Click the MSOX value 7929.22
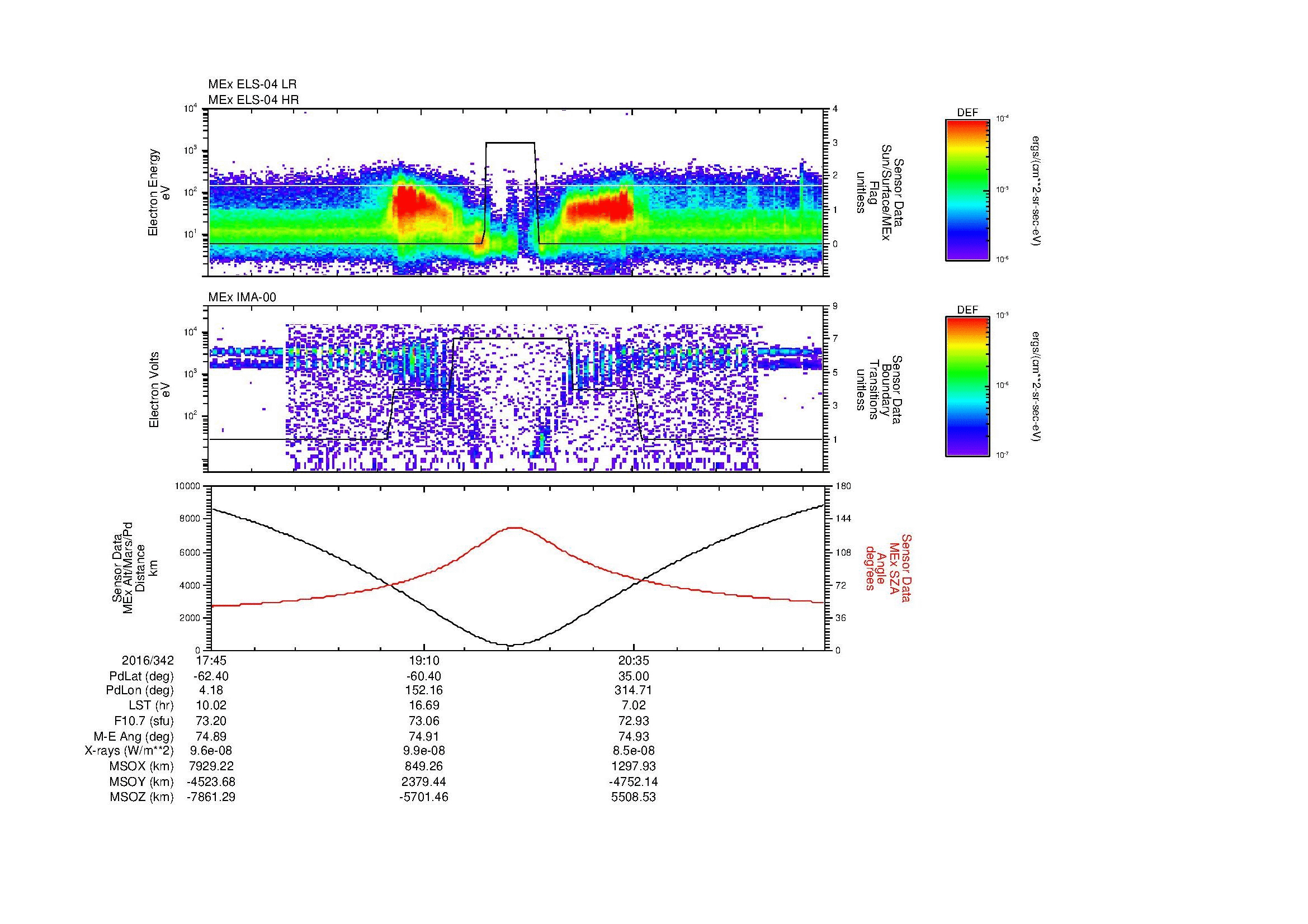Viewport: 1308px width, 924px height. point(211,766)
